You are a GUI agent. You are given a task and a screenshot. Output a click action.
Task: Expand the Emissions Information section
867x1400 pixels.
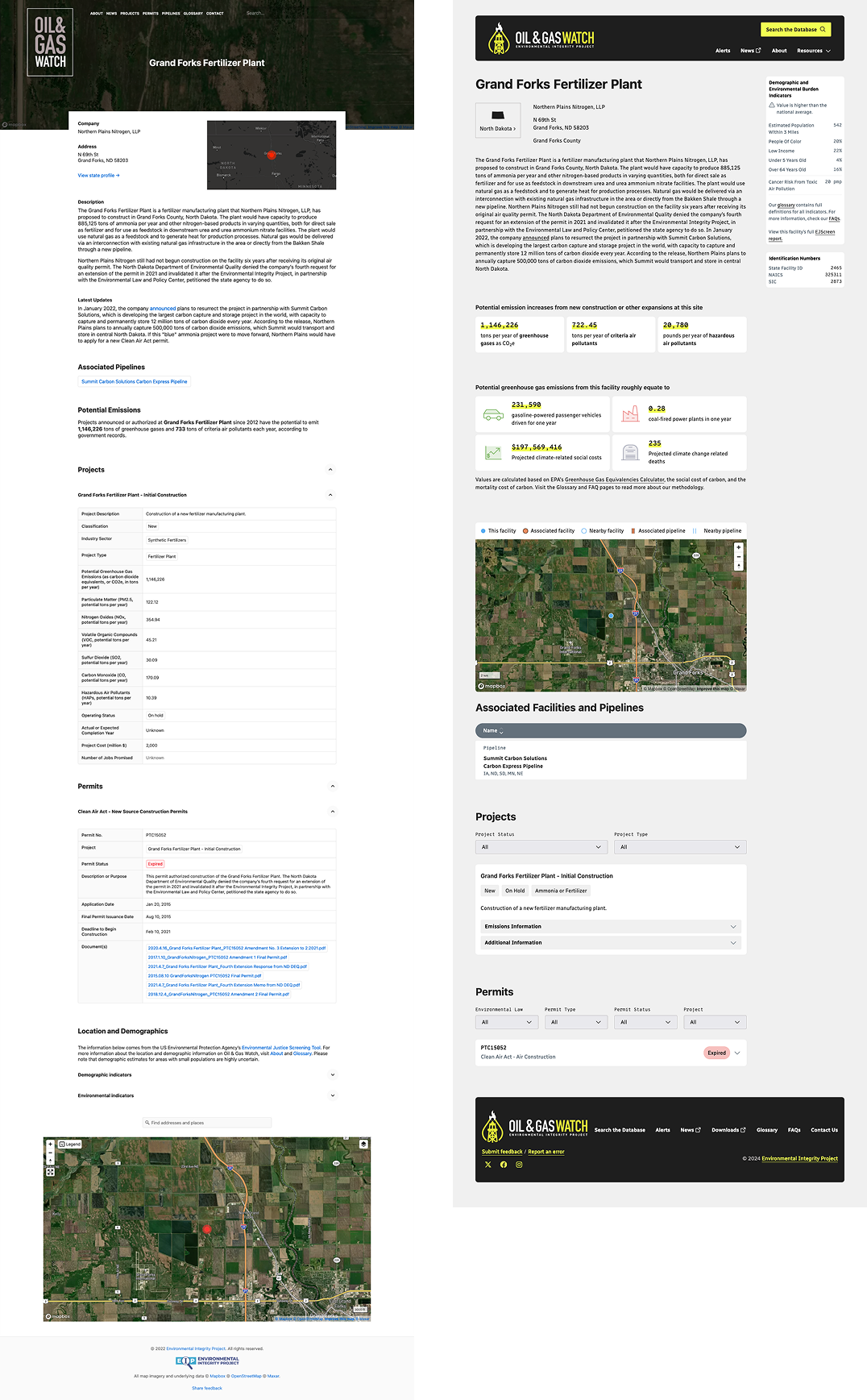(610, 927)
